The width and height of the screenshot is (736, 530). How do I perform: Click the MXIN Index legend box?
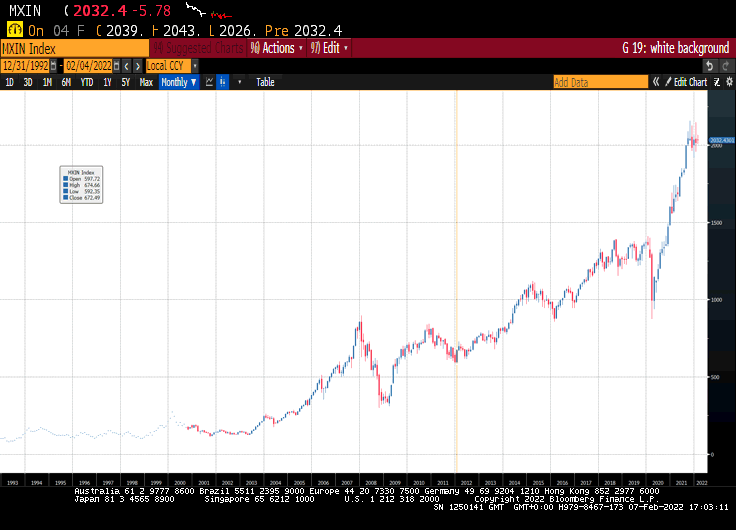81,184
